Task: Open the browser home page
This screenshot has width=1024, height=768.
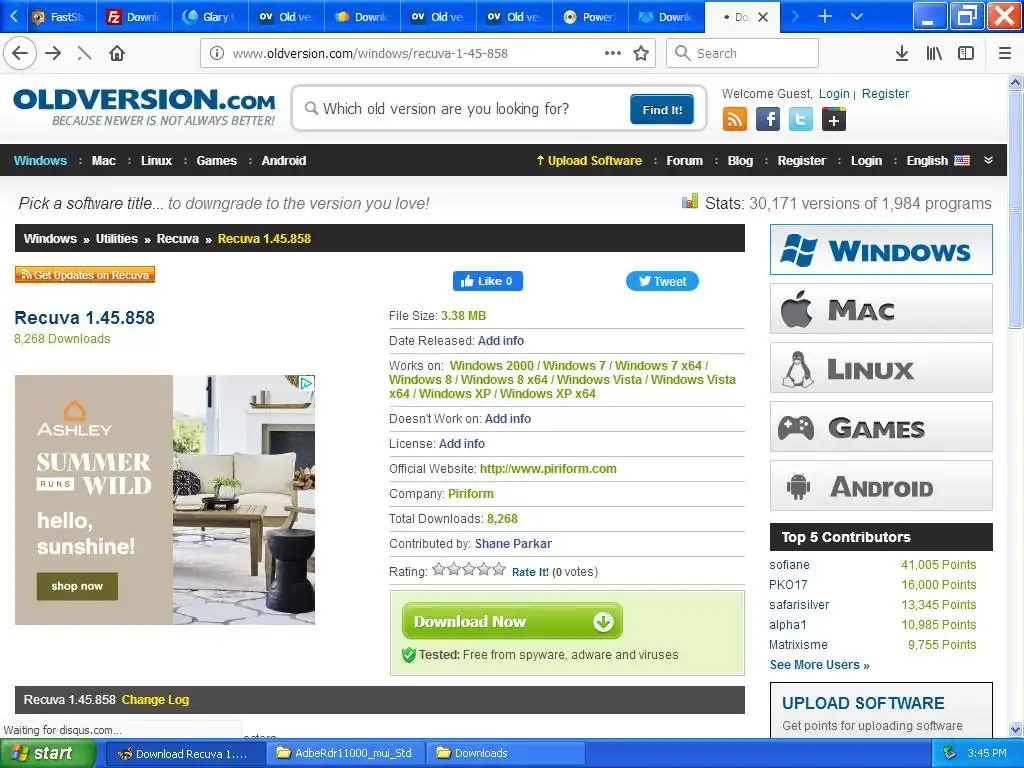Action: click(117, 54)
